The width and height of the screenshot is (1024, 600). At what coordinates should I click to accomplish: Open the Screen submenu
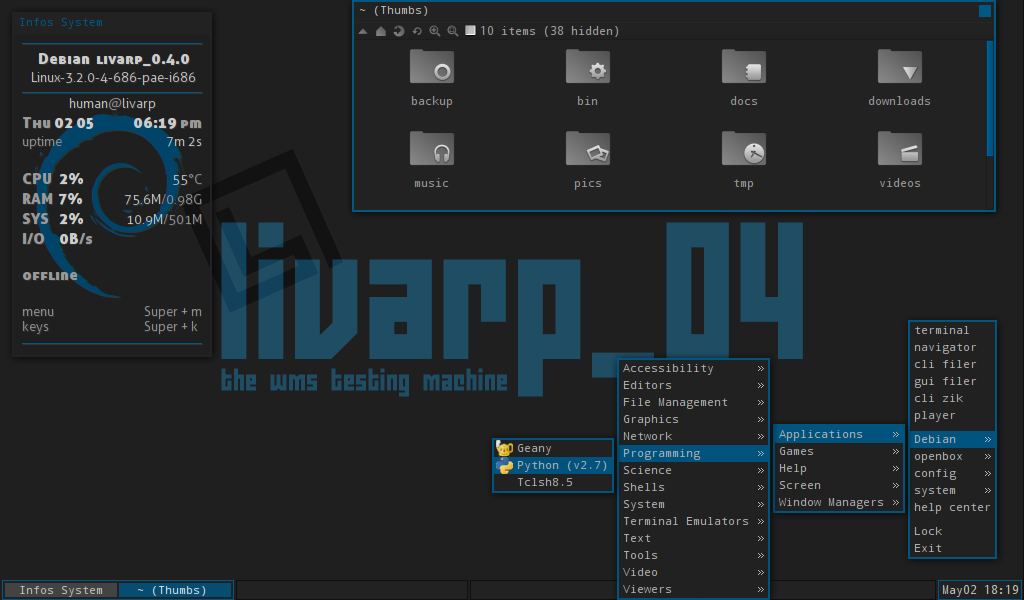click(x=839, y=485)
